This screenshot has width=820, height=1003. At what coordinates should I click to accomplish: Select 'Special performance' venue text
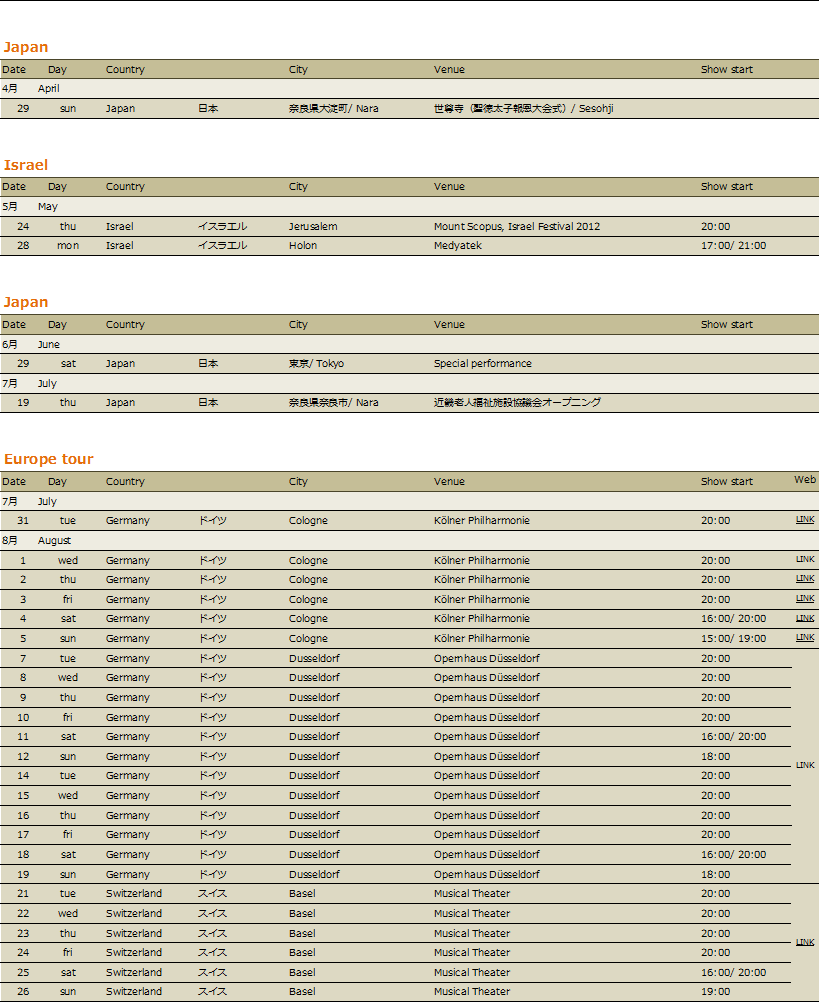(483, 363)
